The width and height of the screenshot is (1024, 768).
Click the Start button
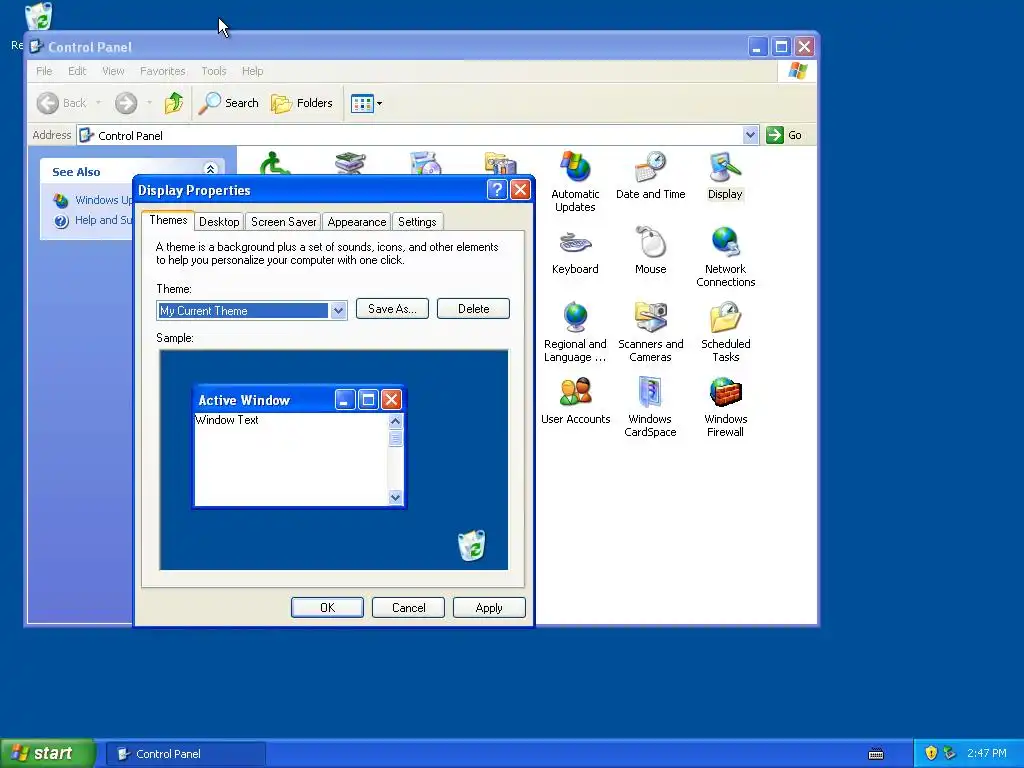(x=48, y=753)
